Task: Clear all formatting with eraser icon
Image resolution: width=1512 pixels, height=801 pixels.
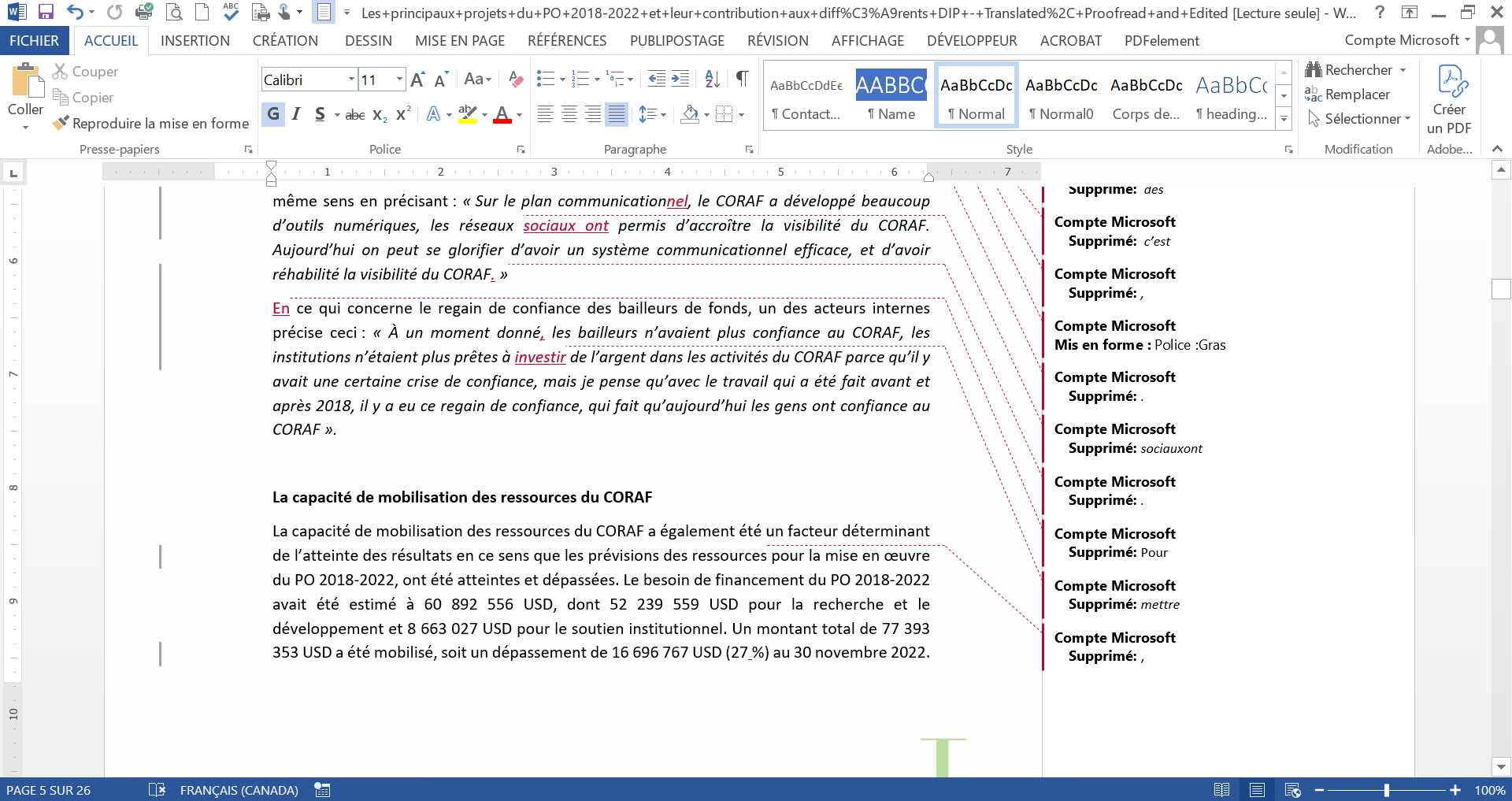Action: click(515, 79)
